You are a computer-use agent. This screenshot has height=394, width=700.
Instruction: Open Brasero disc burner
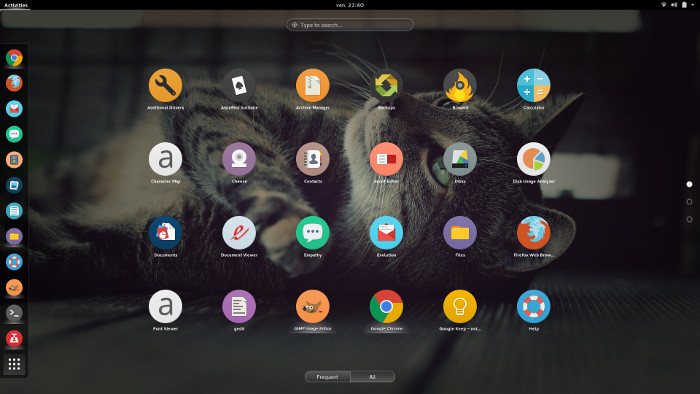(460, 85)
